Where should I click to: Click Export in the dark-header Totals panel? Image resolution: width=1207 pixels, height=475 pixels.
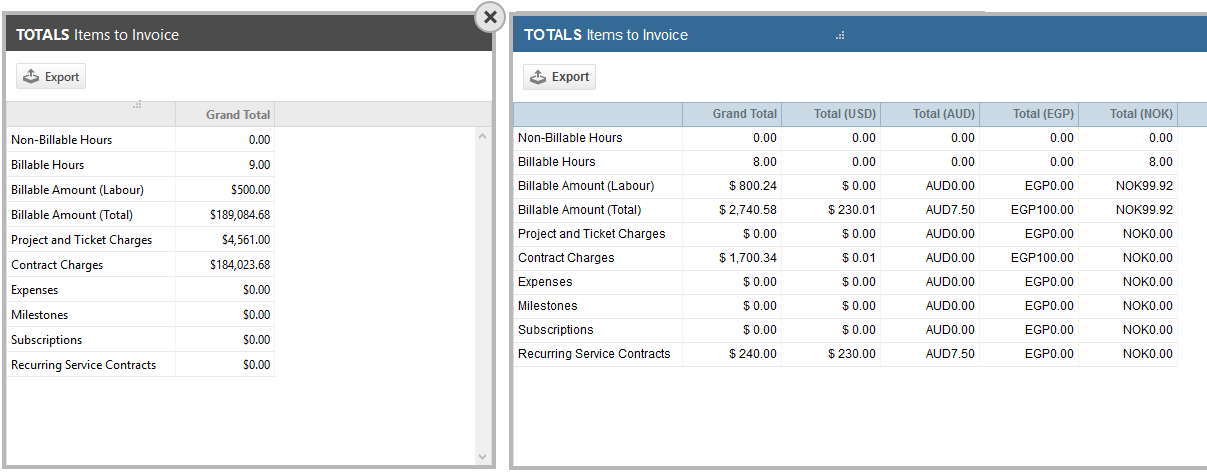click(x=51, y=77)
